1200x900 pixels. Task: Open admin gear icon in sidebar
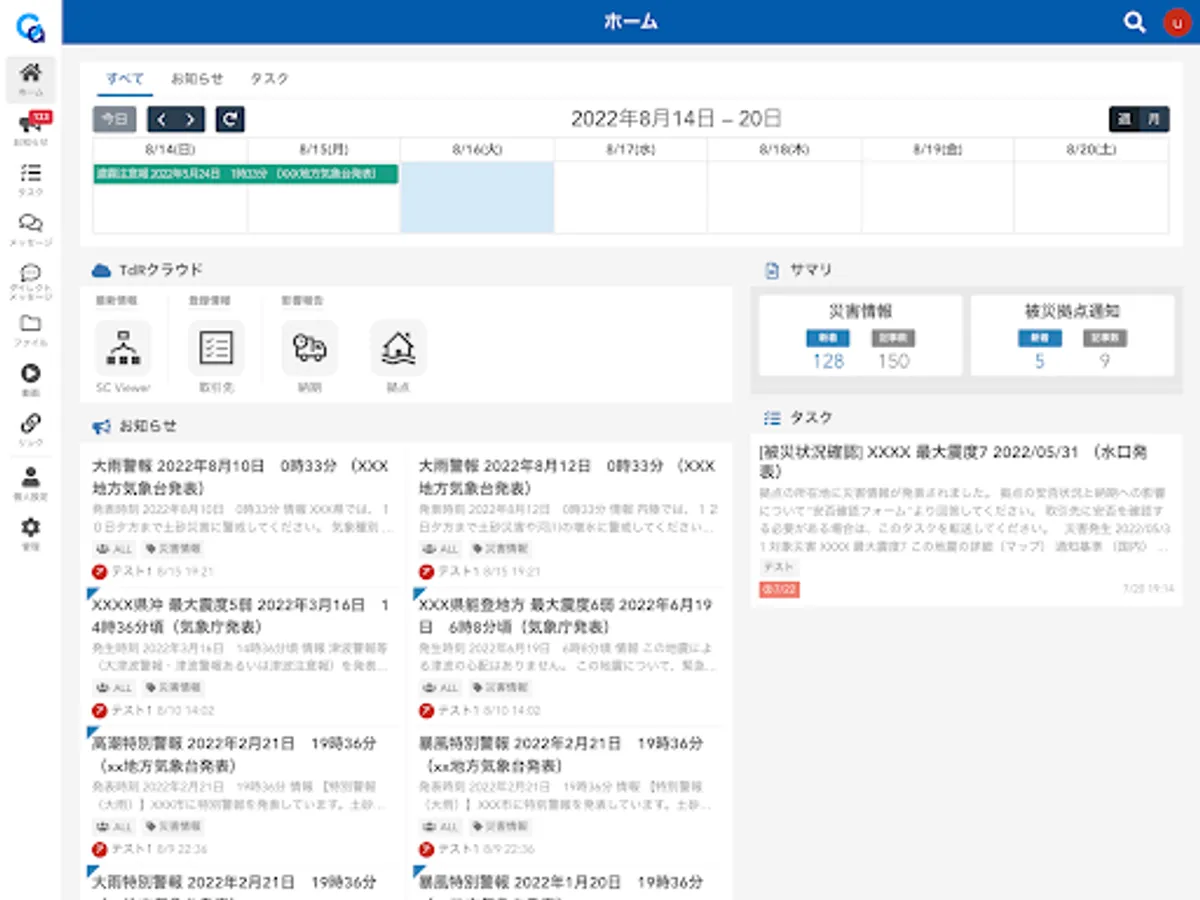coord(31,533)
